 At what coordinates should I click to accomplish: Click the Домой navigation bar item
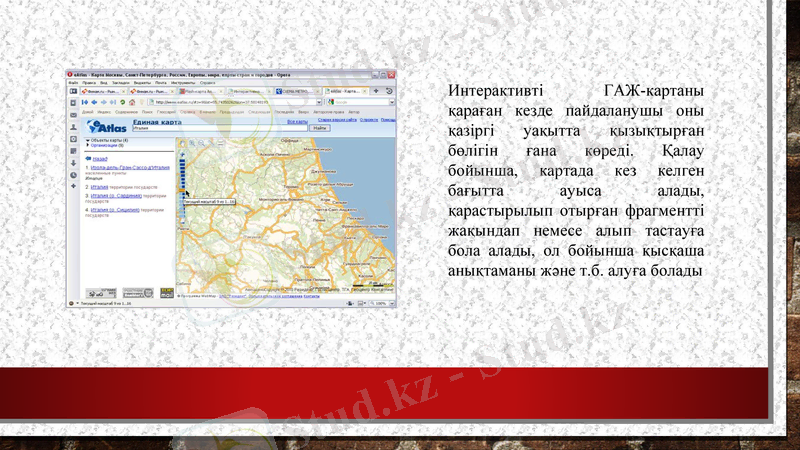[88, 112]
